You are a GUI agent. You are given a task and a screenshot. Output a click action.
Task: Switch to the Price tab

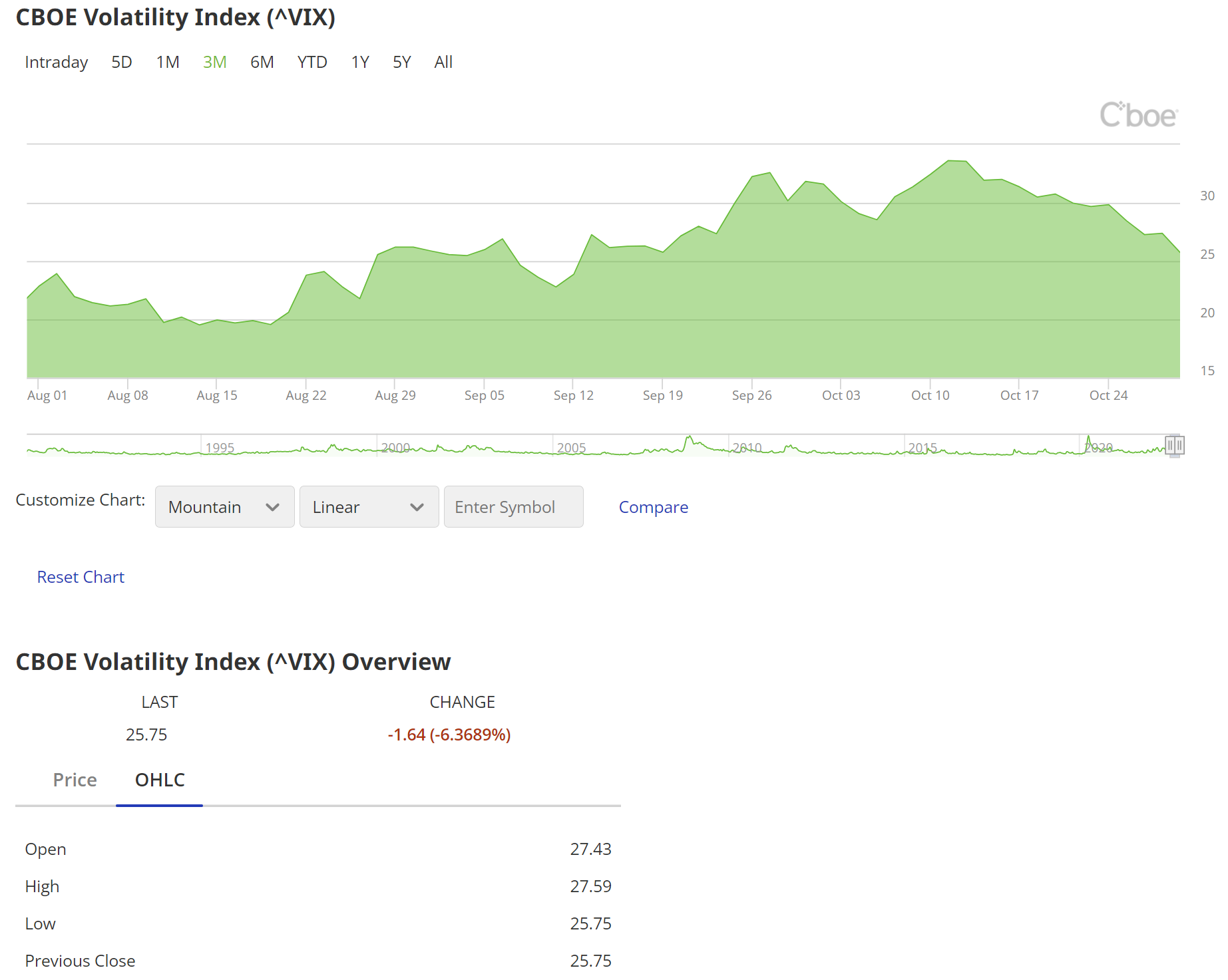coord(75,780)
